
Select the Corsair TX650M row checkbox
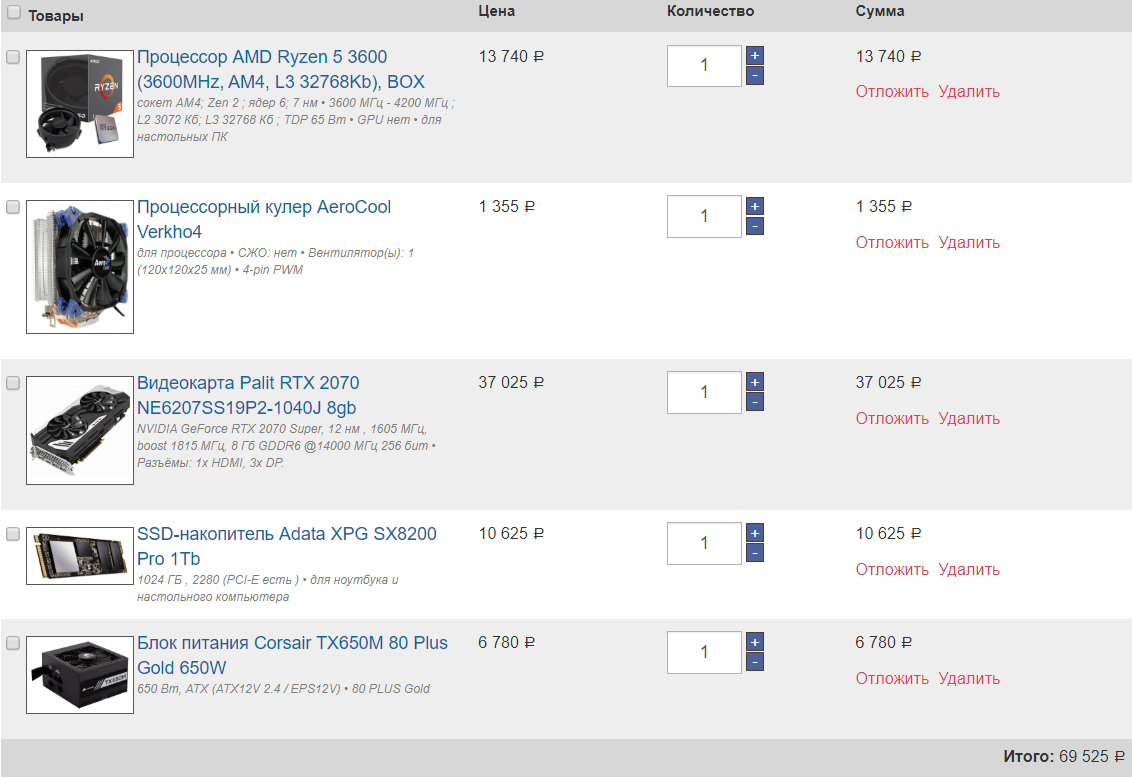(x=13, y=643)
